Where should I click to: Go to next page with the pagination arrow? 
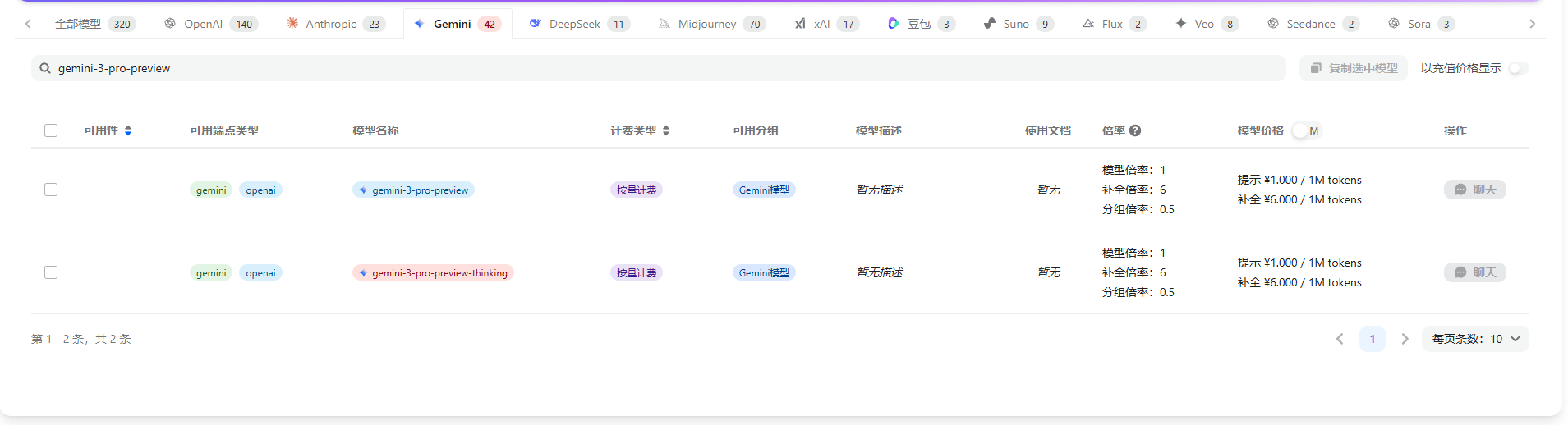pyautogui.click(x=1405, y=339)
